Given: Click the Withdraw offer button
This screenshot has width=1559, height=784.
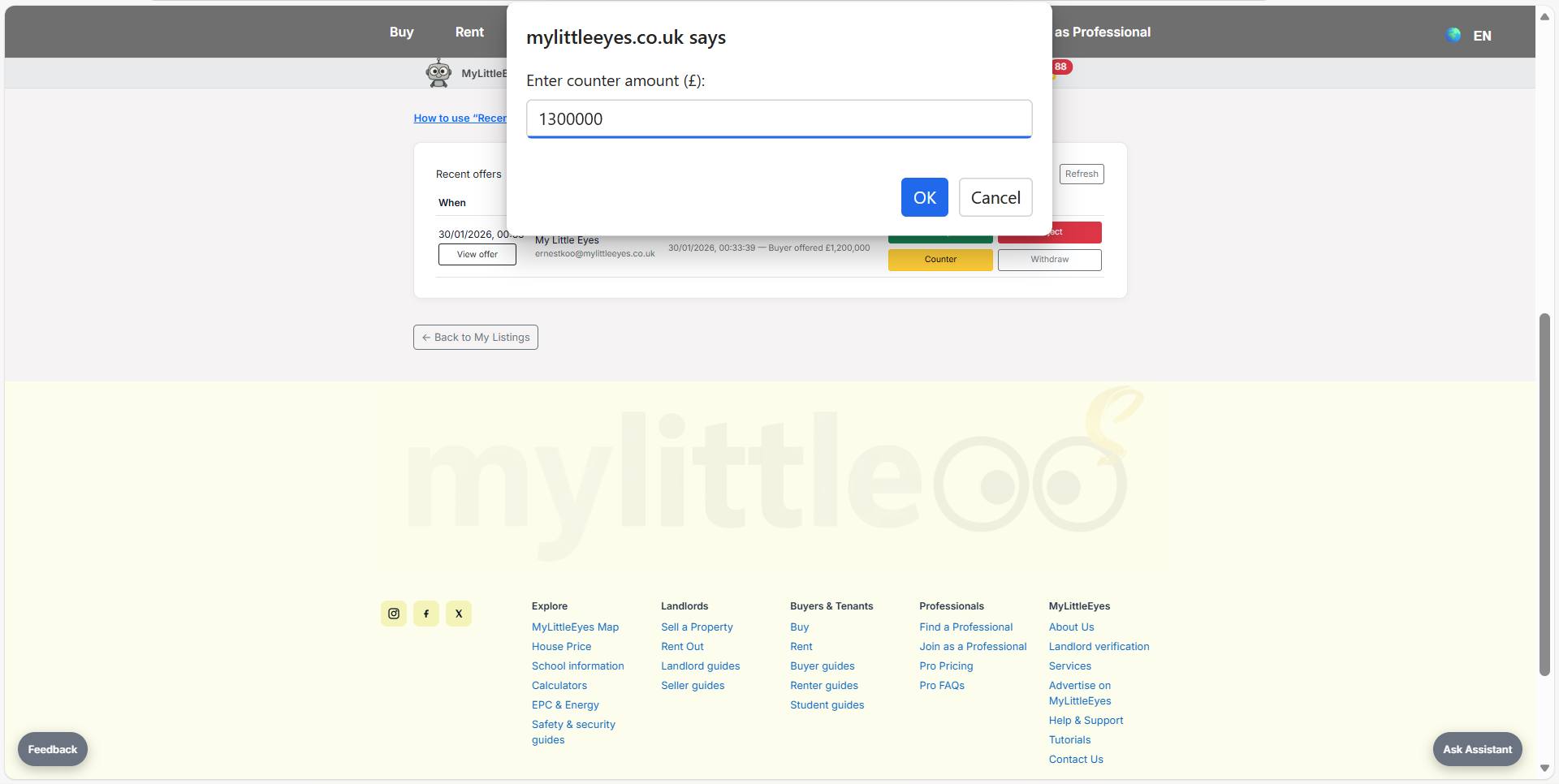Looking at the screenshot, I should (x=1049, y=260).
